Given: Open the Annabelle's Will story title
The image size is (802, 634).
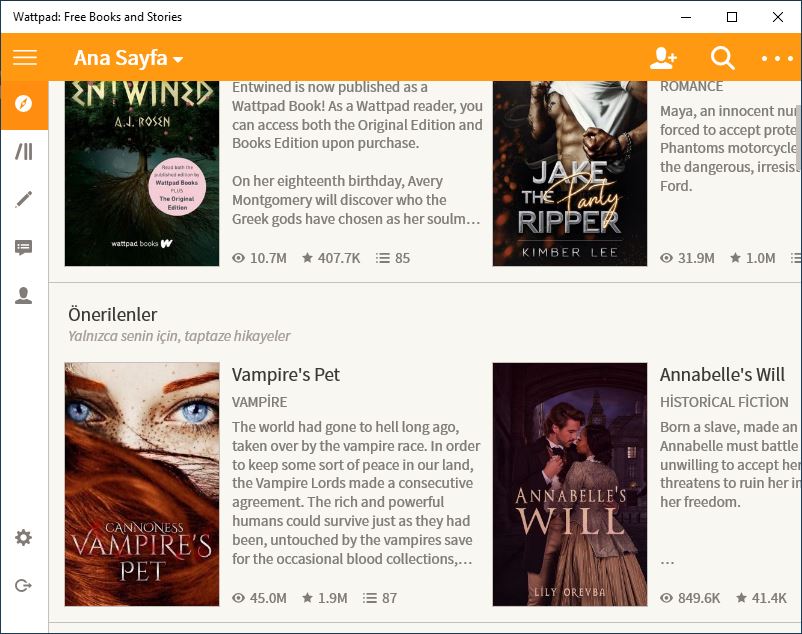Looking at the screenshot, I should [722, 375].
